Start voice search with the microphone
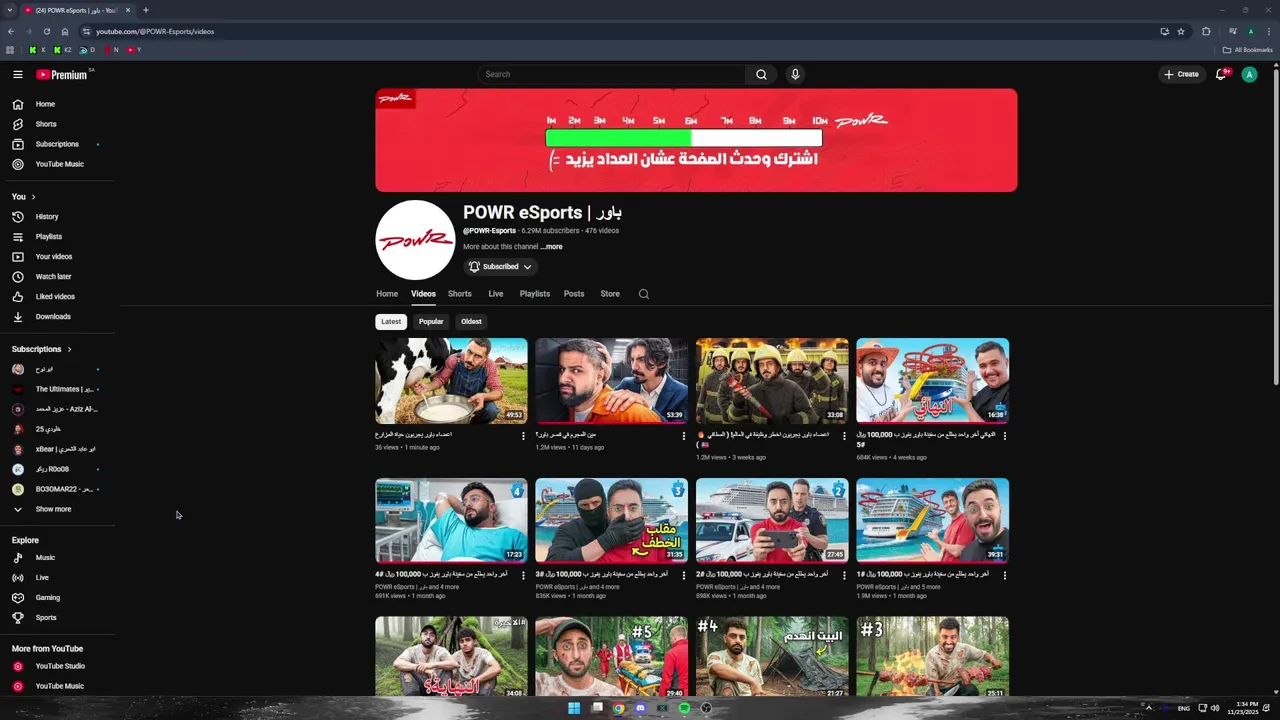 [795, 74]
